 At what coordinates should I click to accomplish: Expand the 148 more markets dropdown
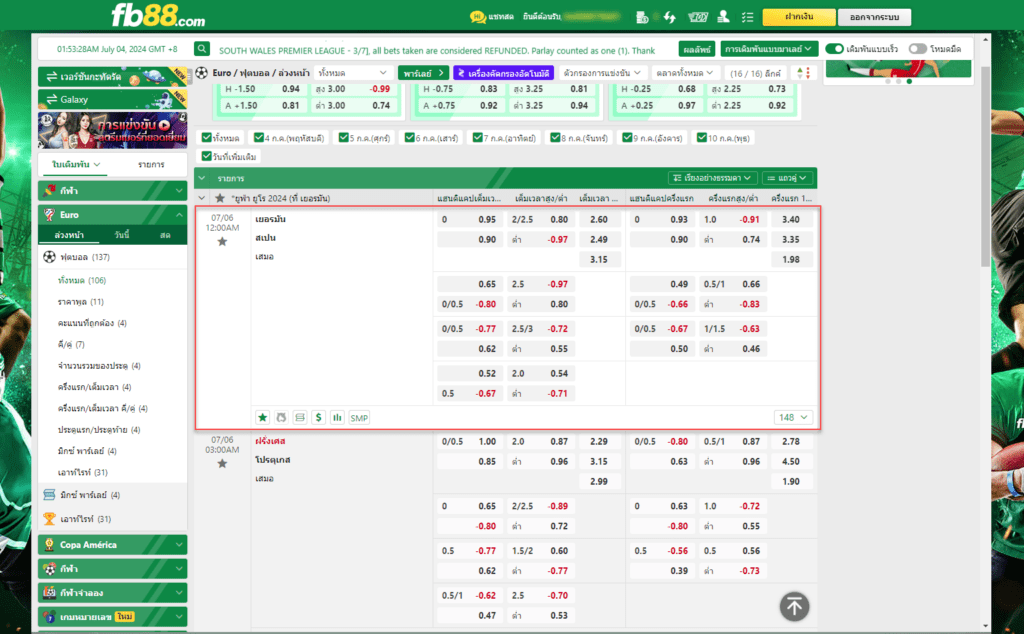coord(793,417)
